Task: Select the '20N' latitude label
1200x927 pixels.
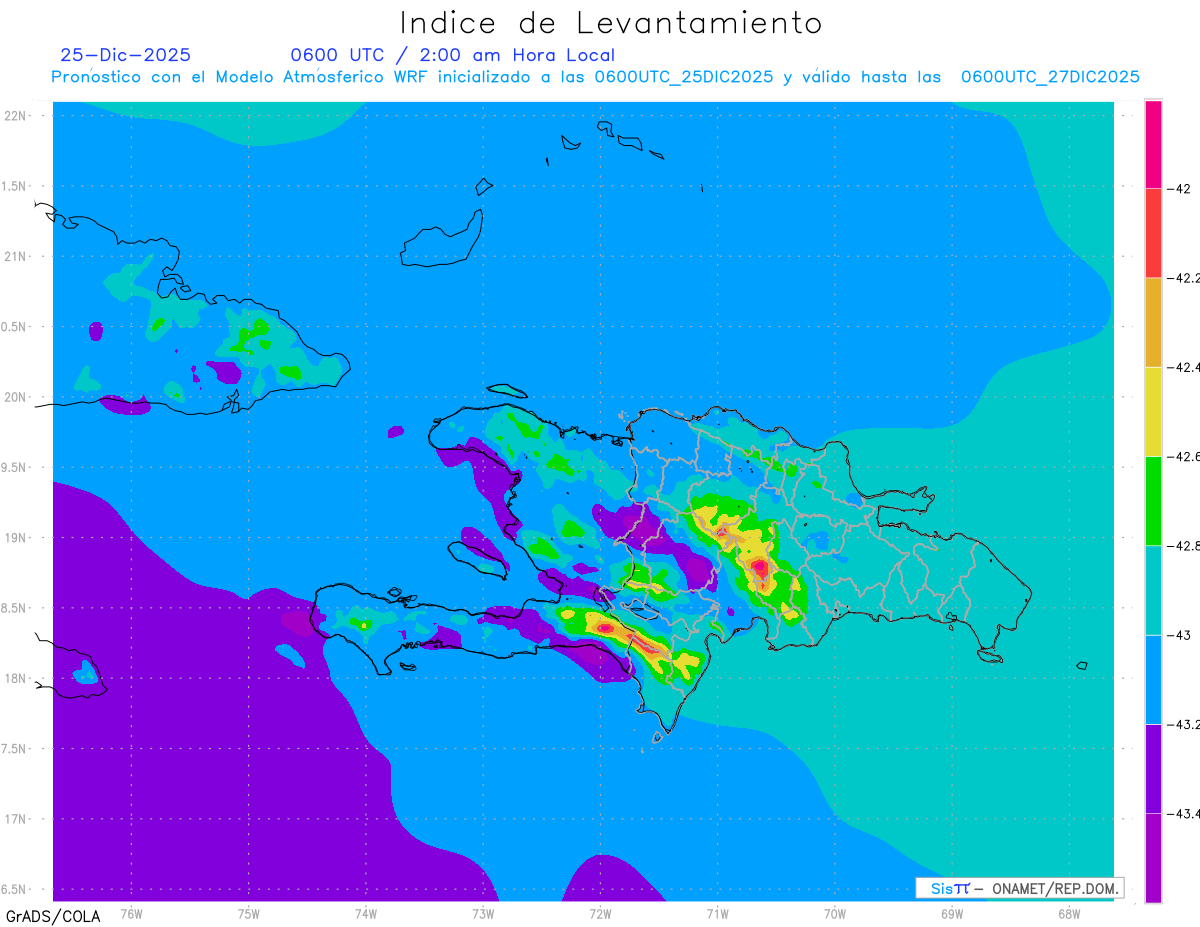Action: pyautogui.click(x=16, y=397)
